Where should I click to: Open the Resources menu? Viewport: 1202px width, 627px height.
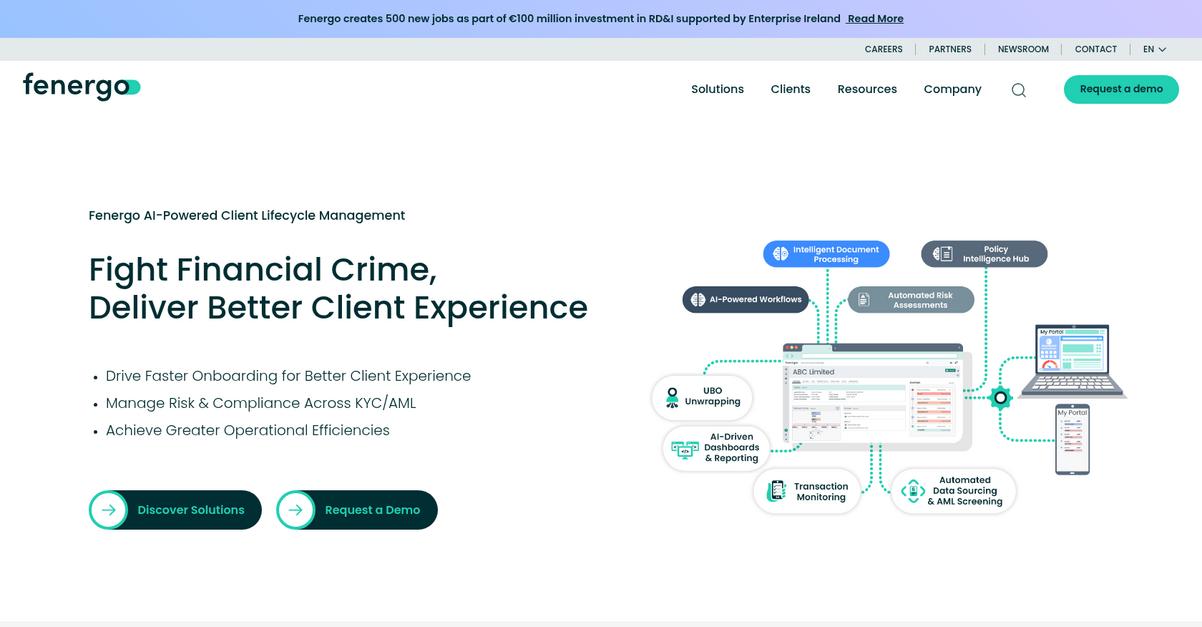click(x=867, y=89)
